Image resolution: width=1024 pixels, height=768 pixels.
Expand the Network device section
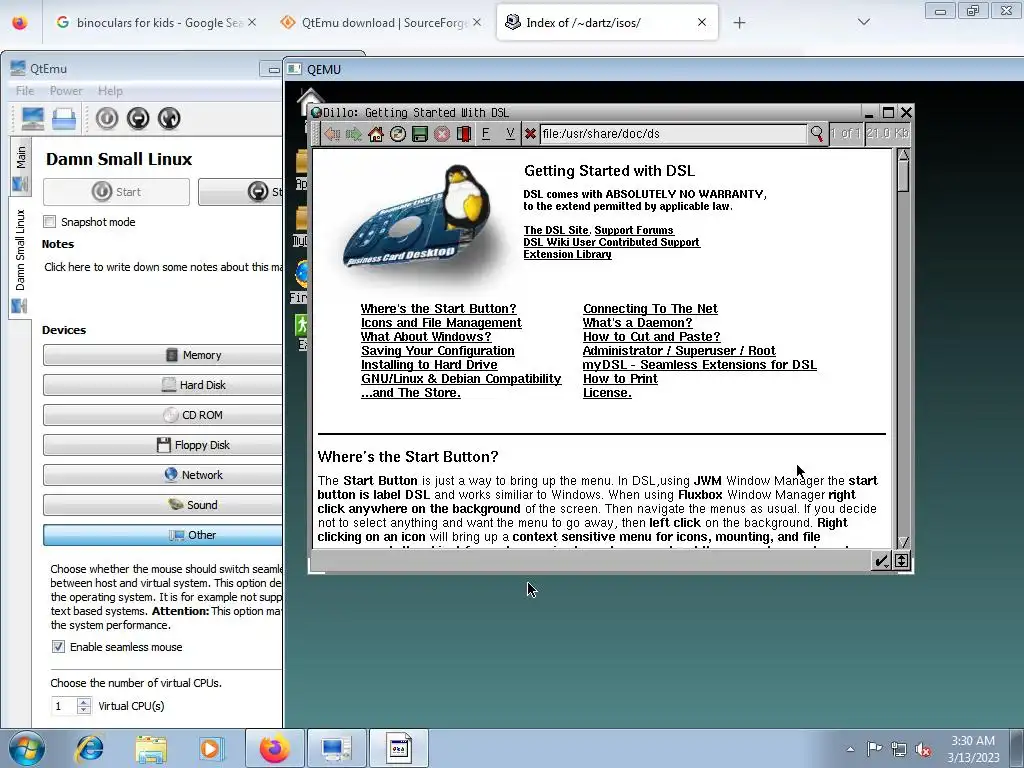click(x=163, y=475)
